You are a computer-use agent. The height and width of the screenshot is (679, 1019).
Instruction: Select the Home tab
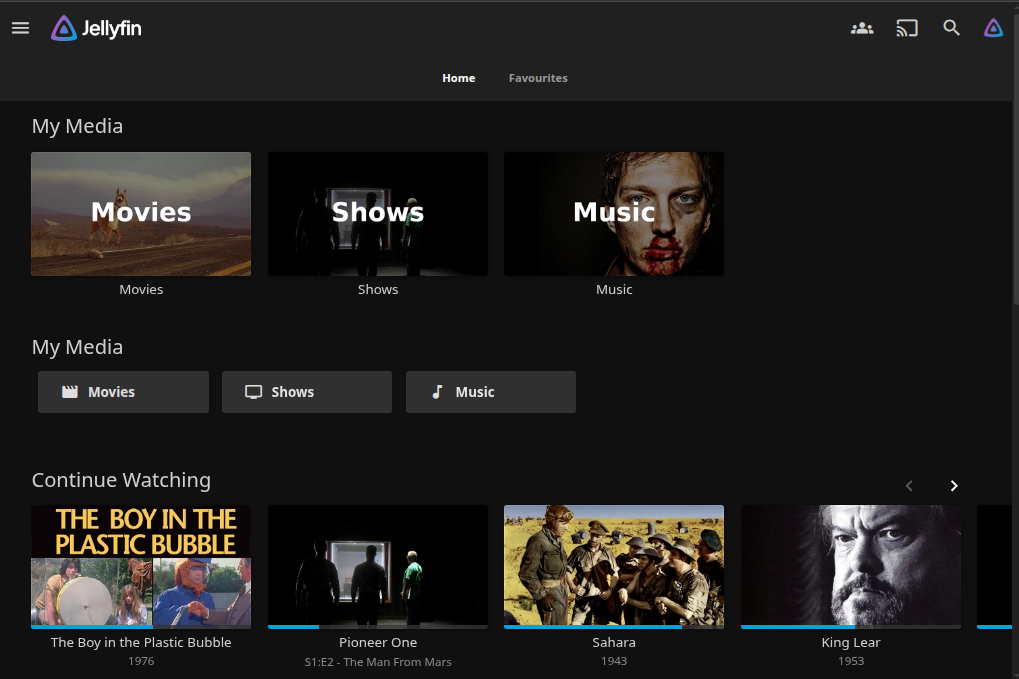pos(459,78)
